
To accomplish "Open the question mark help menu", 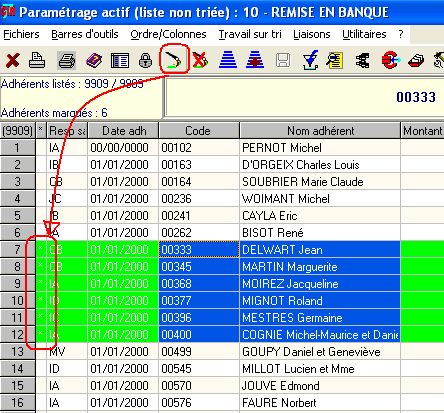I will [x=401, y=34].
